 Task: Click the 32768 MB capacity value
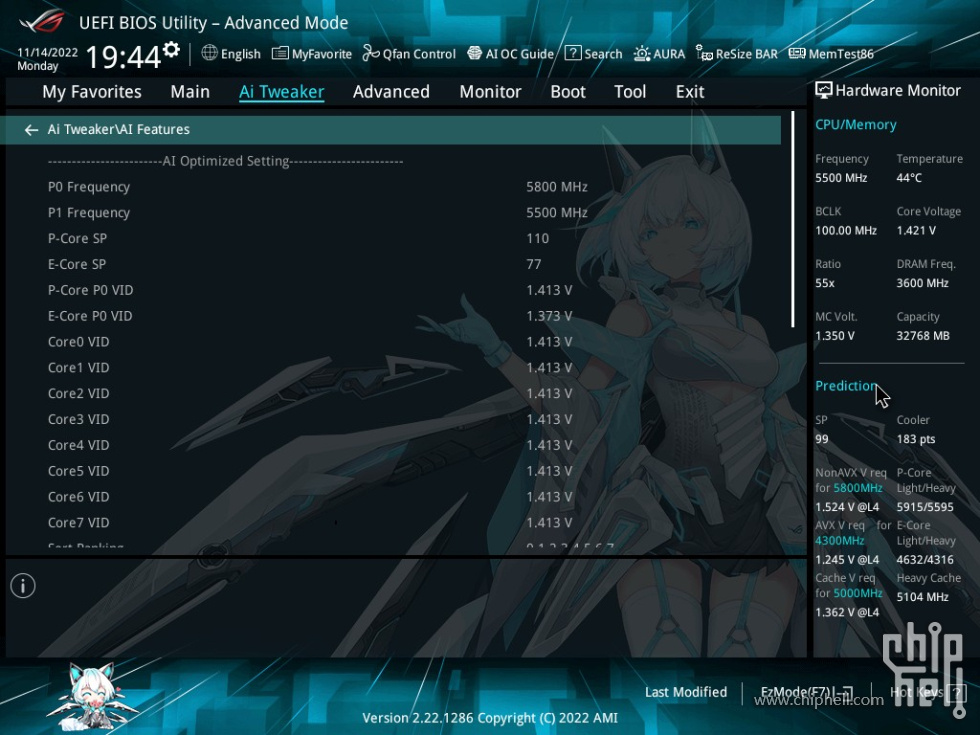(x=922, y=336)
